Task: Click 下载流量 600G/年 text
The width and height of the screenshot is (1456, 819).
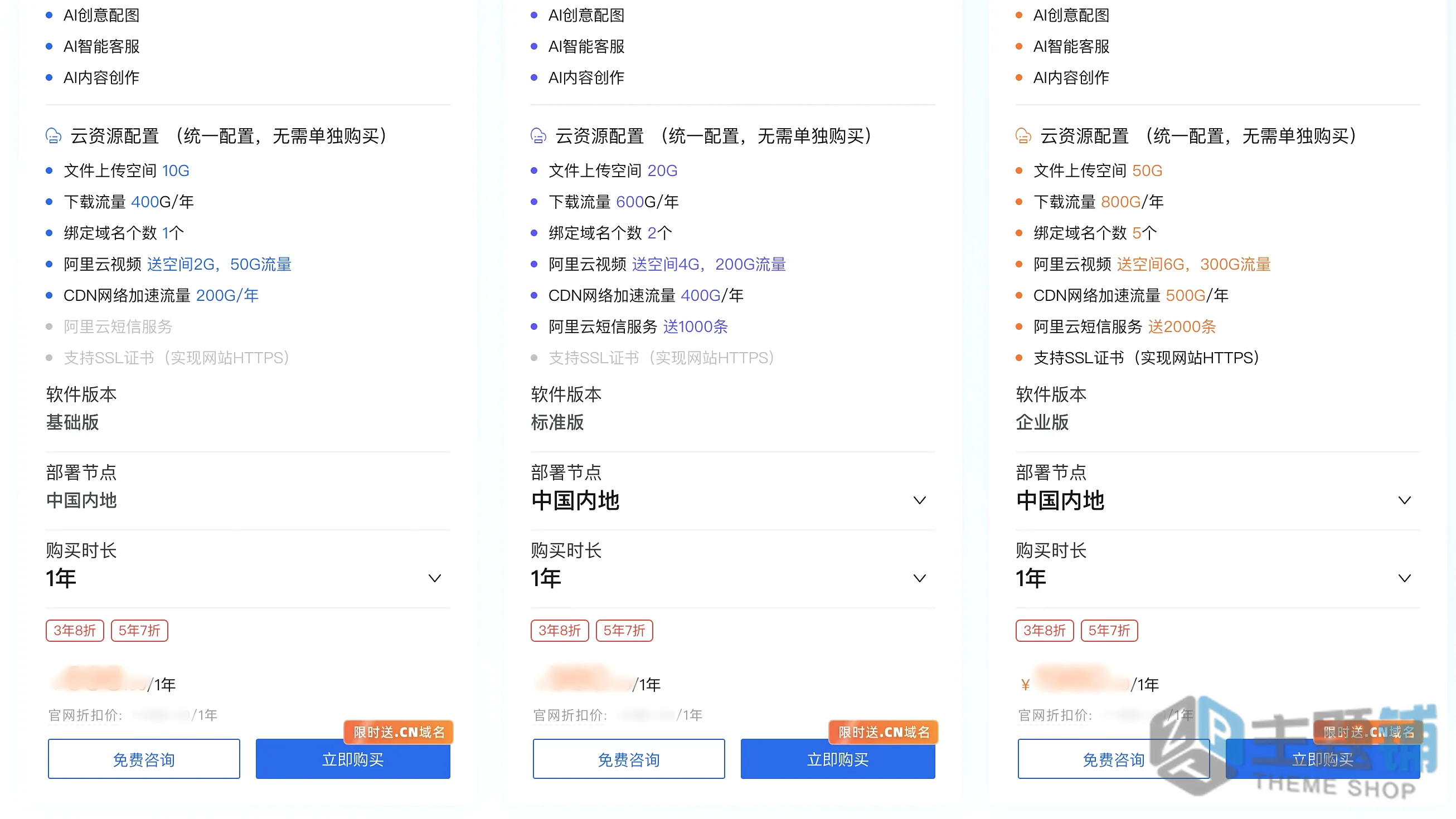Action: (x=614, y=202)
